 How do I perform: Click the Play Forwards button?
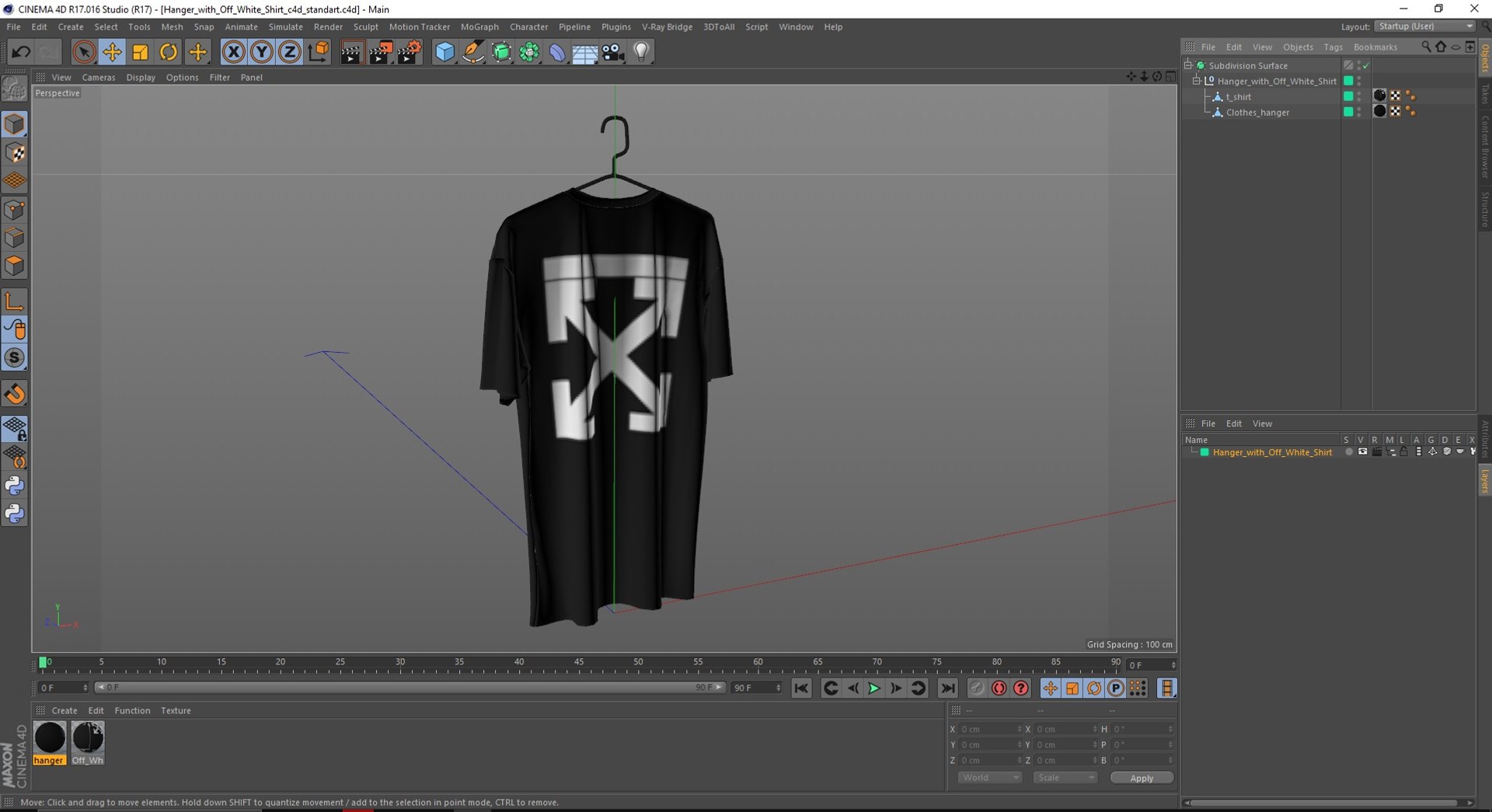[x=874, y=688]
